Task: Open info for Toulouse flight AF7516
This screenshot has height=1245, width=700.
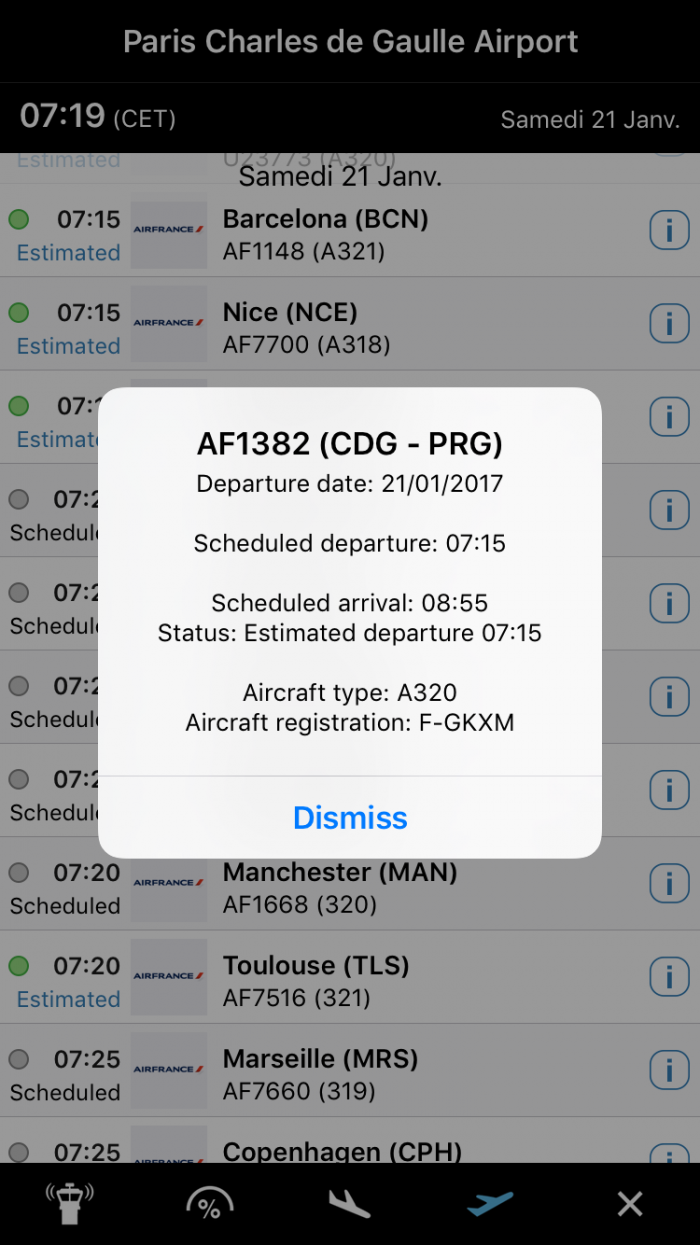Action: point(669,977)
